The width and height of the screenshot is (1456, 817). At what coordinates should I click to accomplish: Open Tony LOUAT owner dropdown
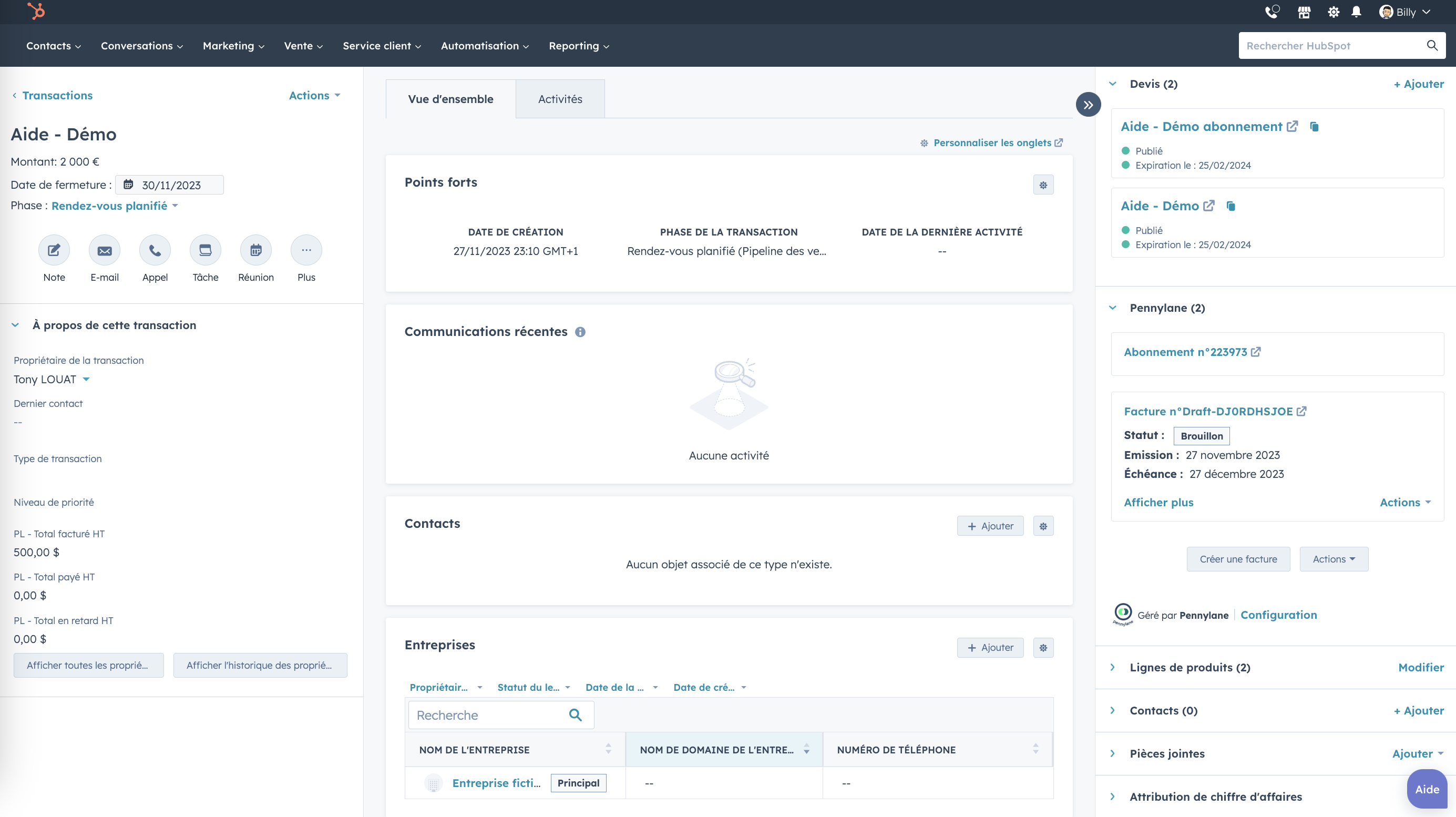pos(52,380)
